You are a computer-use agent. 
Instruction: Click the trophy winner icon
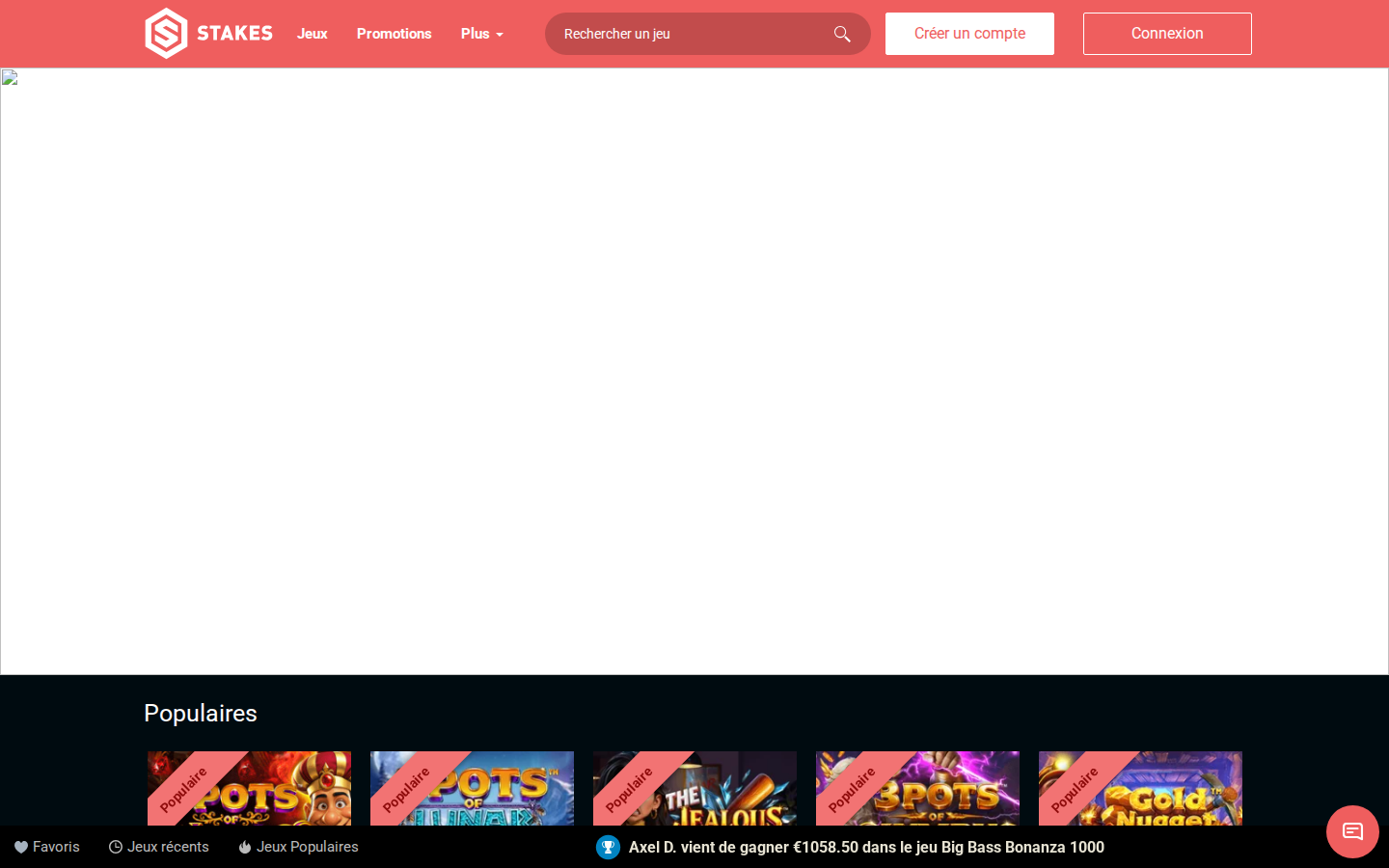click(x=608, y=847)
